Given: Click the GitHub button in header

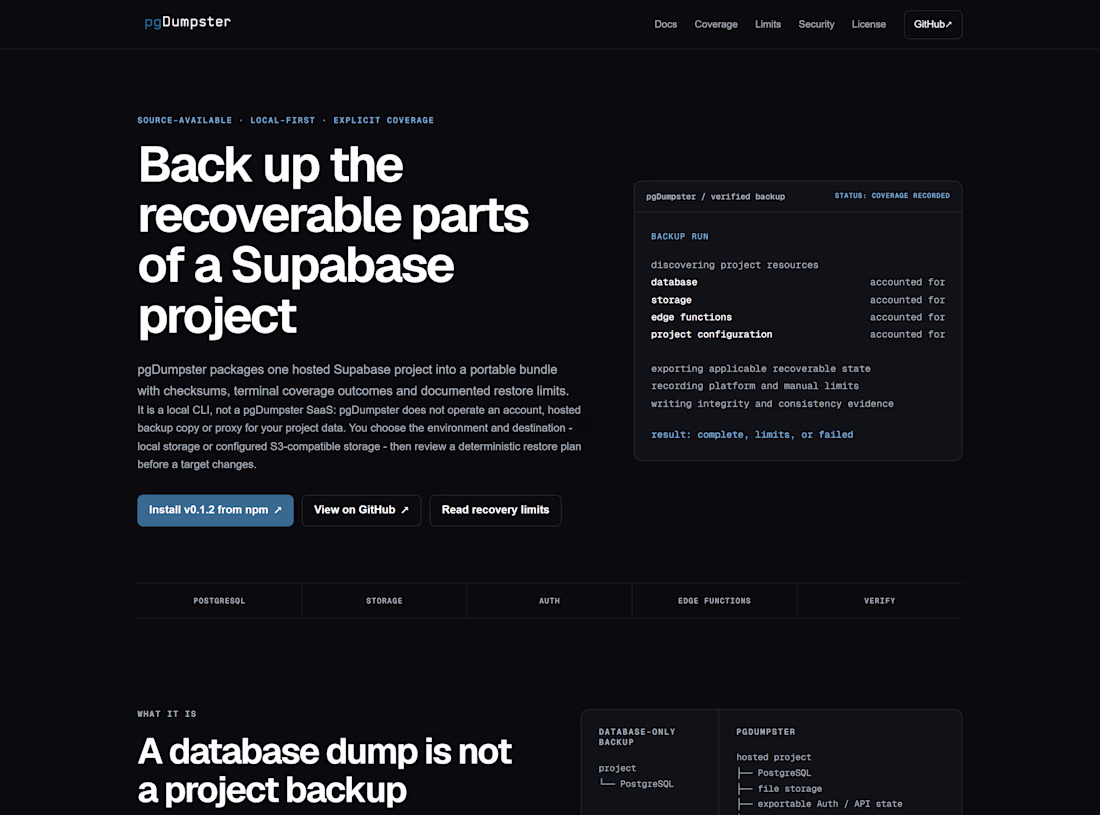Looking at the screenshot, I should click(932, 25).
